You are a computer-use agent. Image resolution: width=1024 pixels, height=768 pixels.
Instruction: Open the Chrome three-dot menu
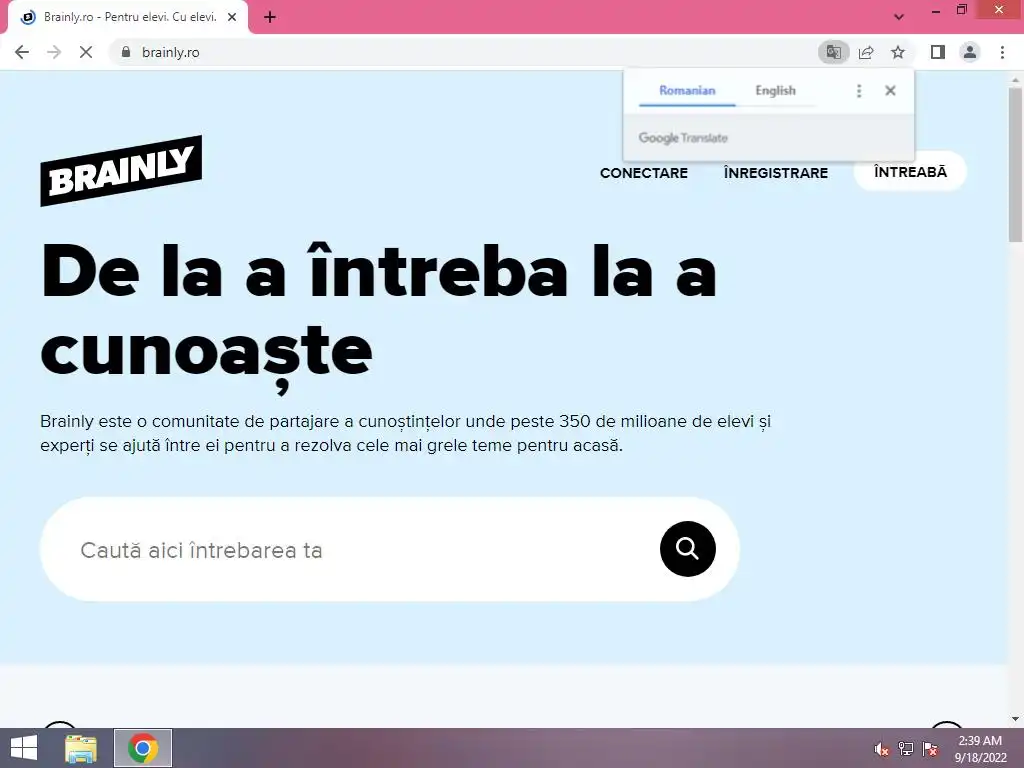point(1002,52)
